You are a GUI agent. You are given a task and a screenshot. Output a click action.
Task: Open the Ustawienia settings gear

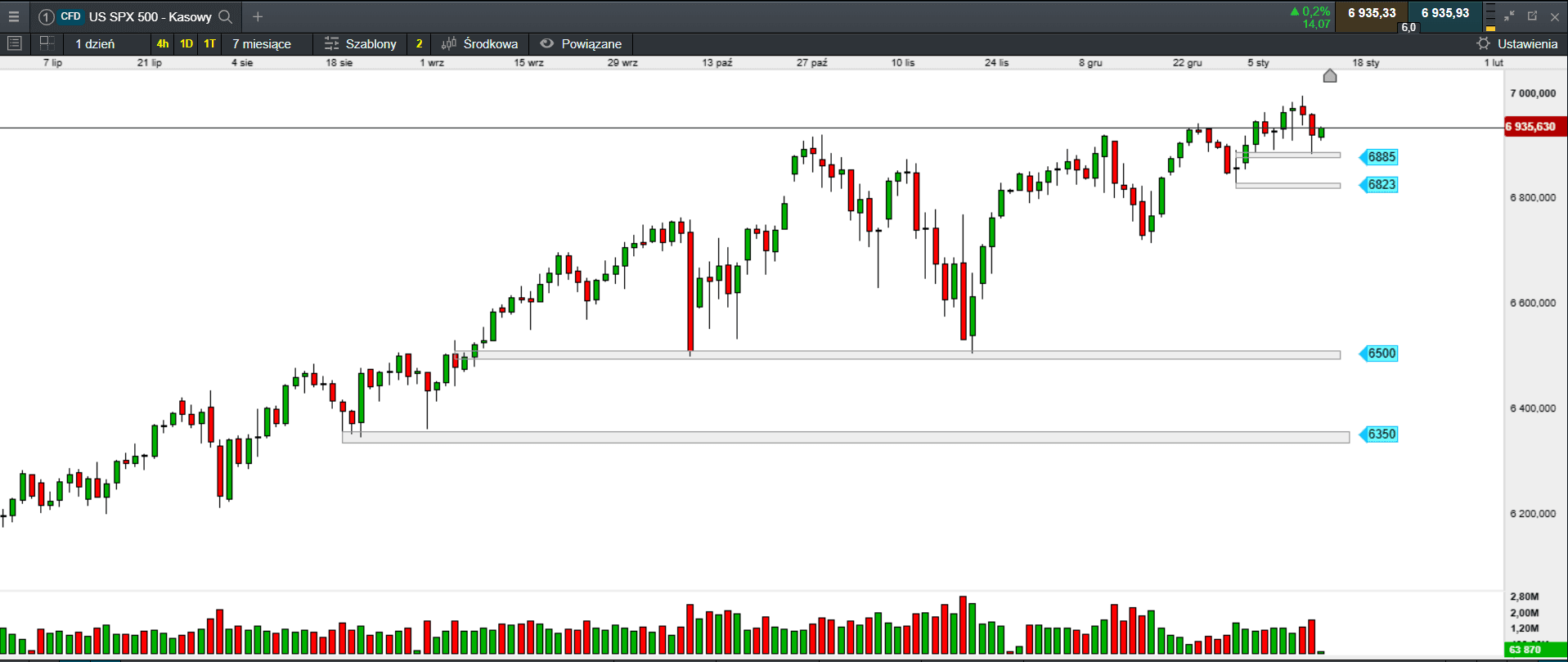coord(1517,43)
